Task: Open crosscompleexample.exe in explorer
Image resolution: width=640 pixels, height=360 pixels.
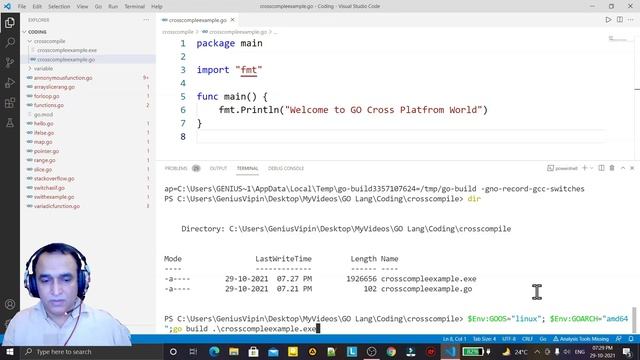Action: click(67, 50)
